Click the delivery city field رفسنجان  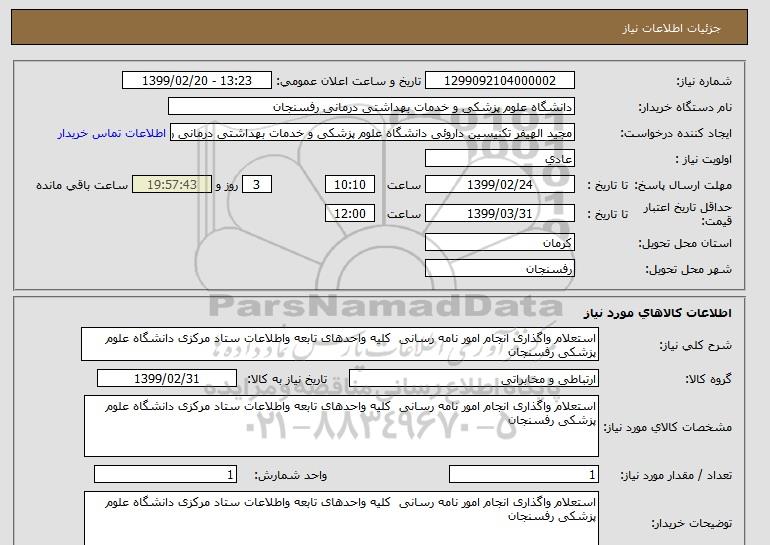(x=499, y=269)
